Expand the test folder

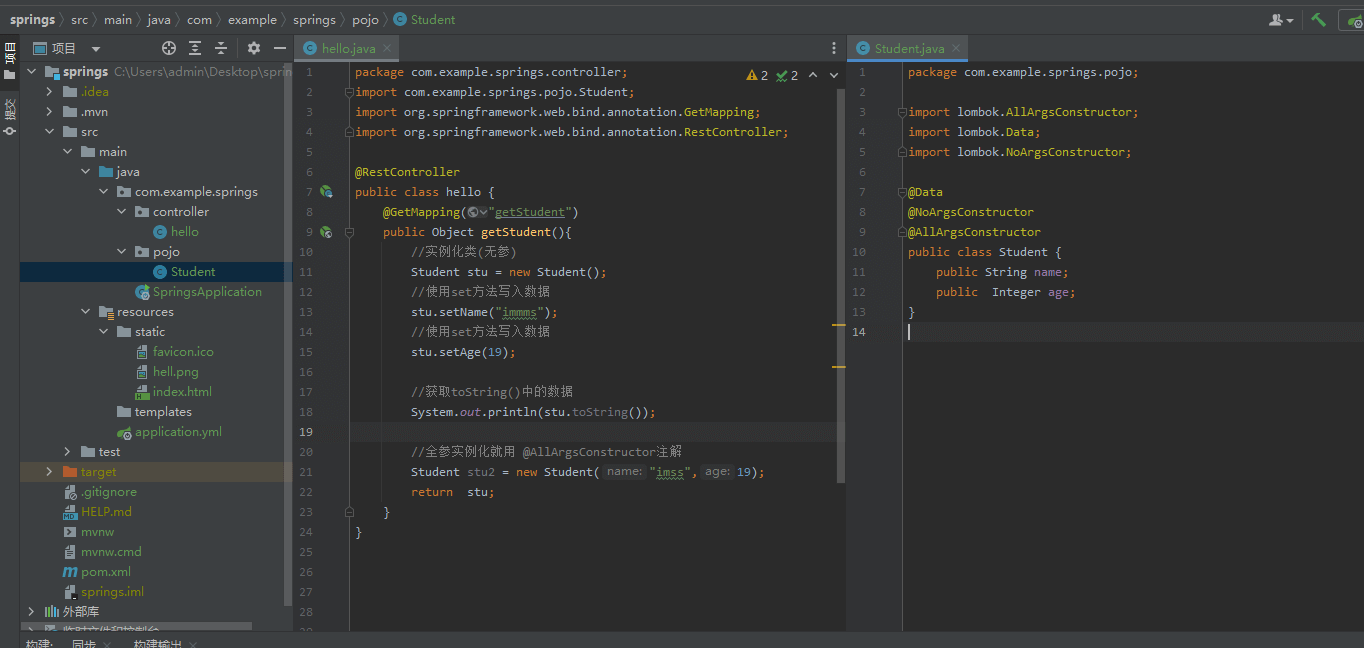coord(67,452)
